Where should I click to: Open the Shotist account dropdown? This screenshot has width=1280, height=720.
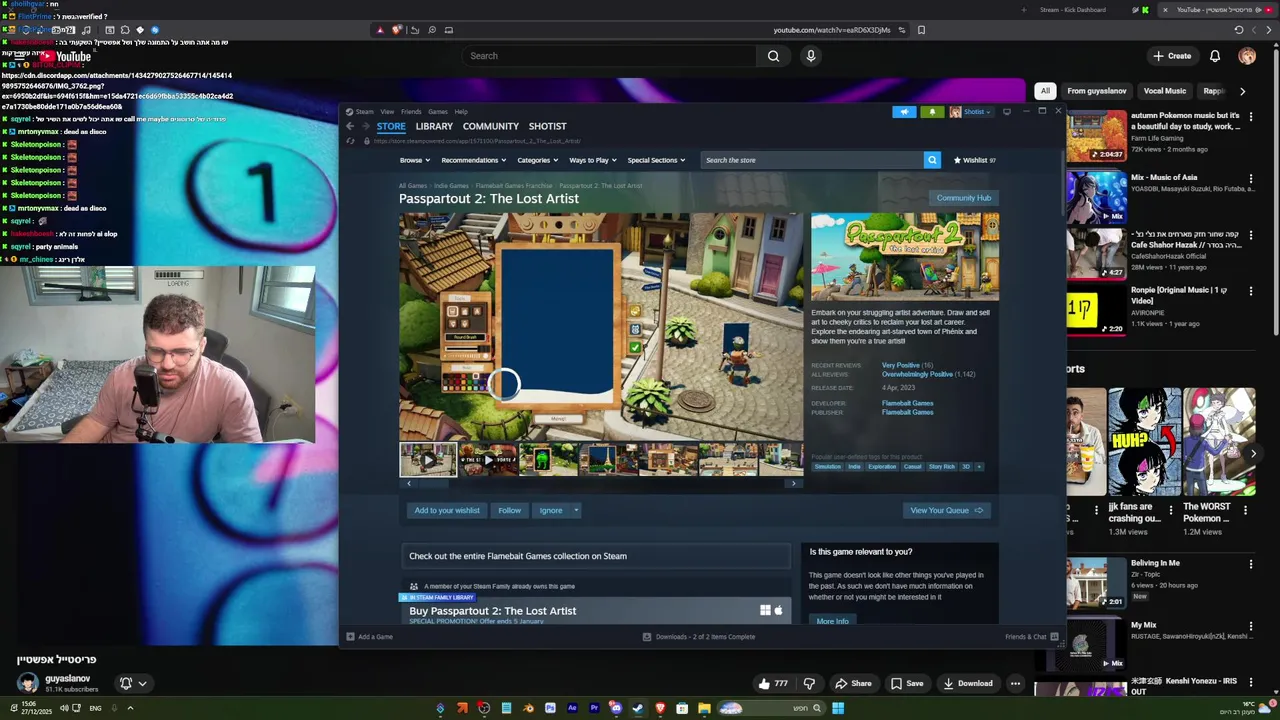point(971,112)
